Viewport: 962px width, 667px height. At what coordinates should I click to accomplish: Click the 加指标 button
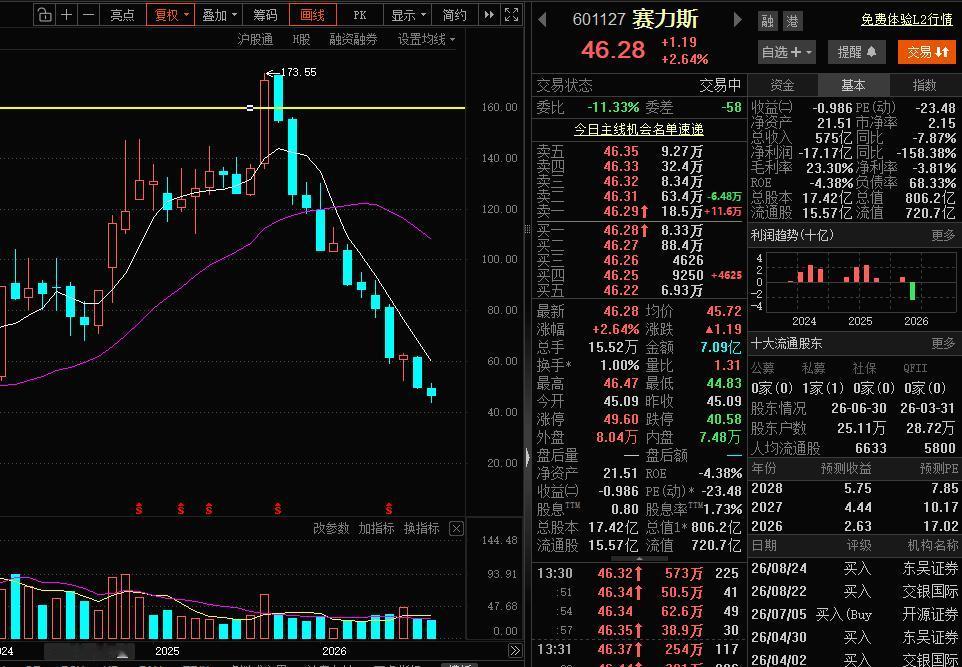[x=376, y=528]
